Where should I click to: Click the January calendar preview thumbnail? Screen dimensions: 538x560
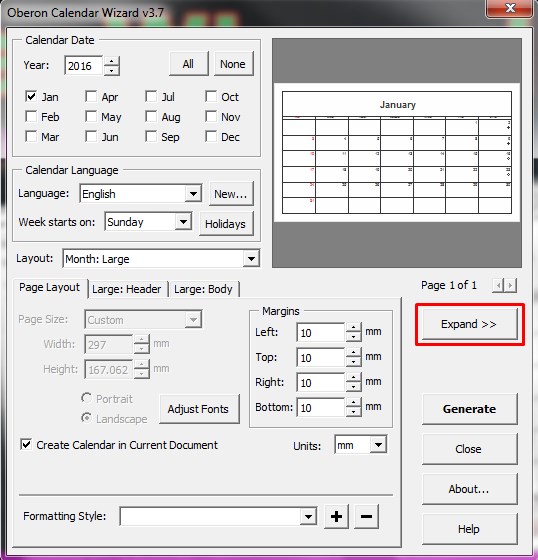397,152
